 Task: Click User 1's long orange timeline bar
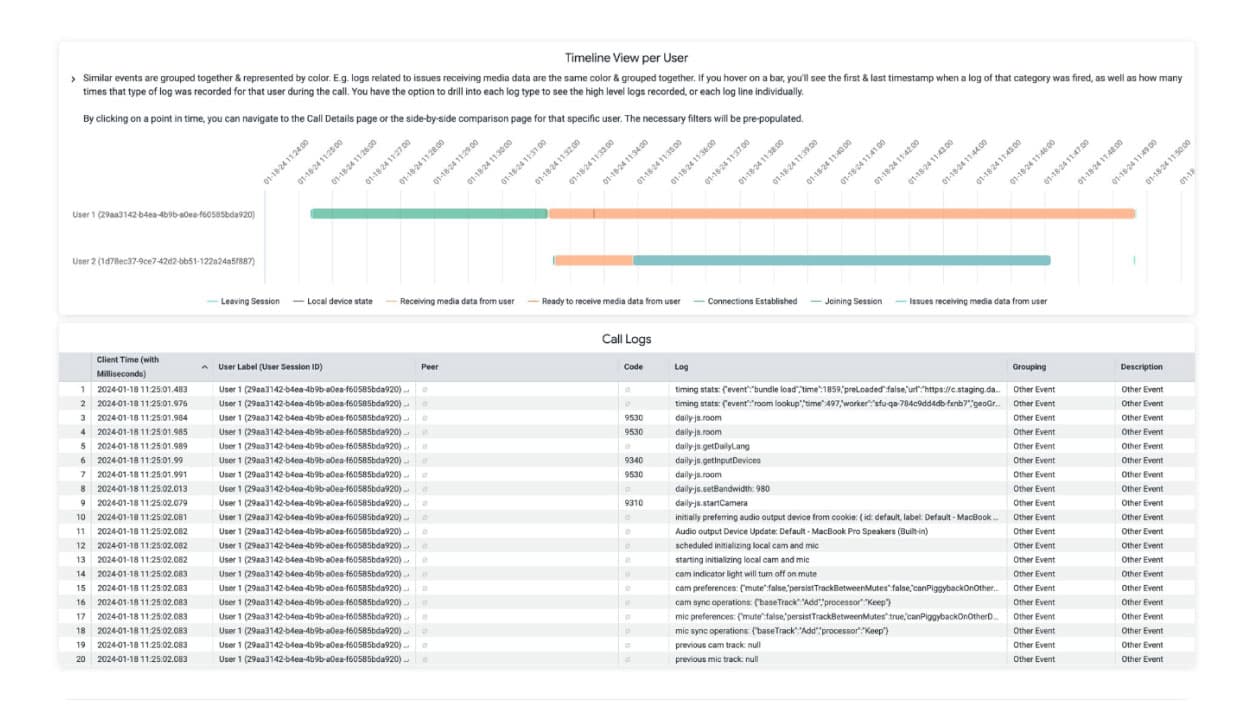coord(842,213)
